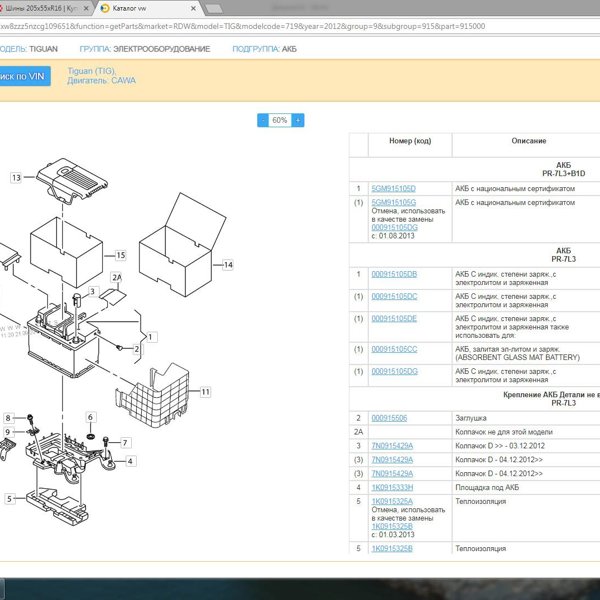
Task: Click the 2A row Колпачок не для этой модели
Action: [x=504, y=432]
